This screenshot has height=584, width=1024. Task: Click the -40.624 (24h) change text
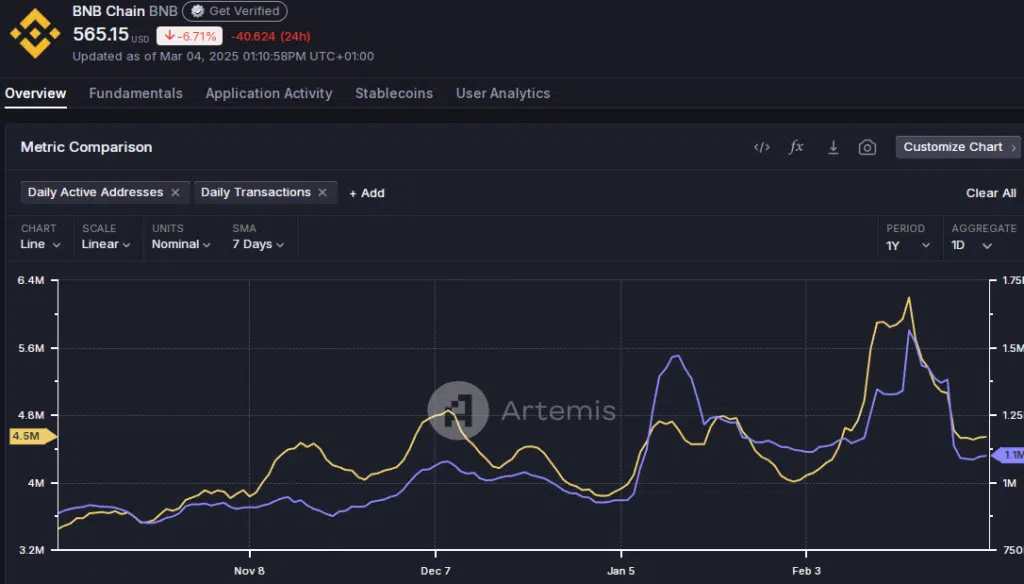pyautogui.click(x=270, y=37)
